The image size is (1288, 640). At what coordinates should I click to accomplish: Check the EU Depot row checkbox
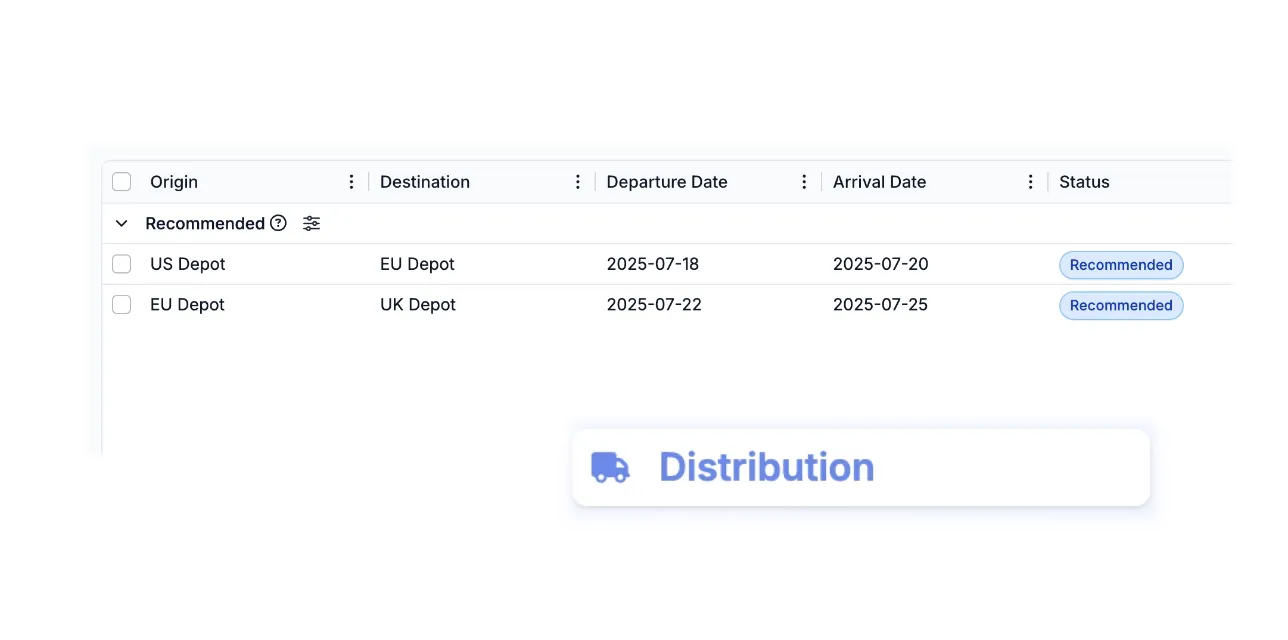[x=121, y=305]
